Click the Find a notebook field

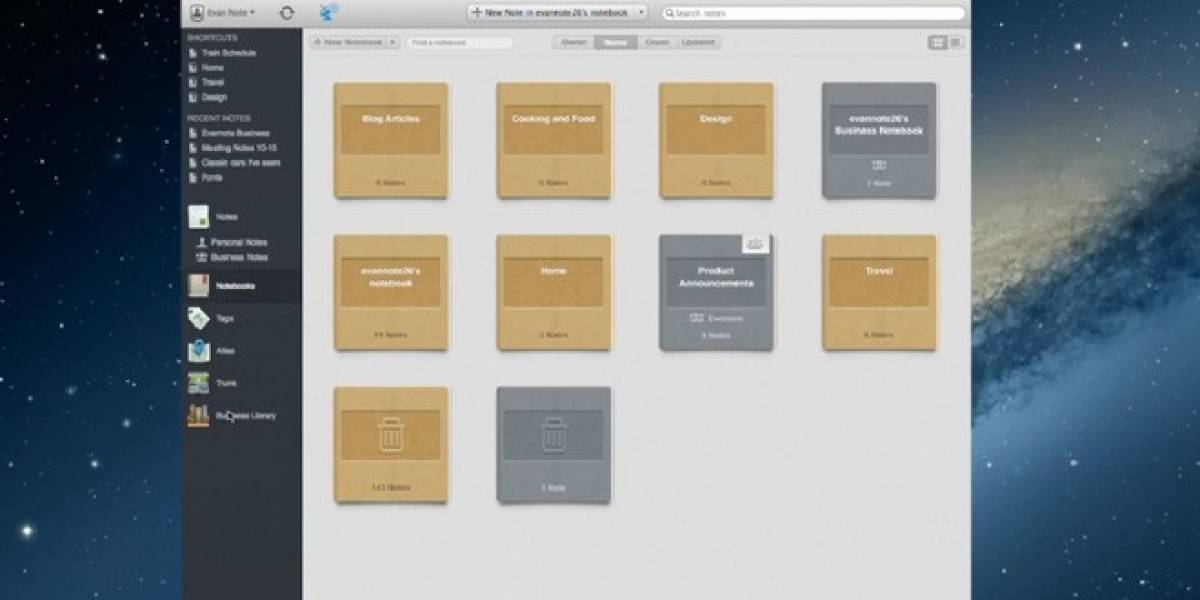(x=459, y=43)
